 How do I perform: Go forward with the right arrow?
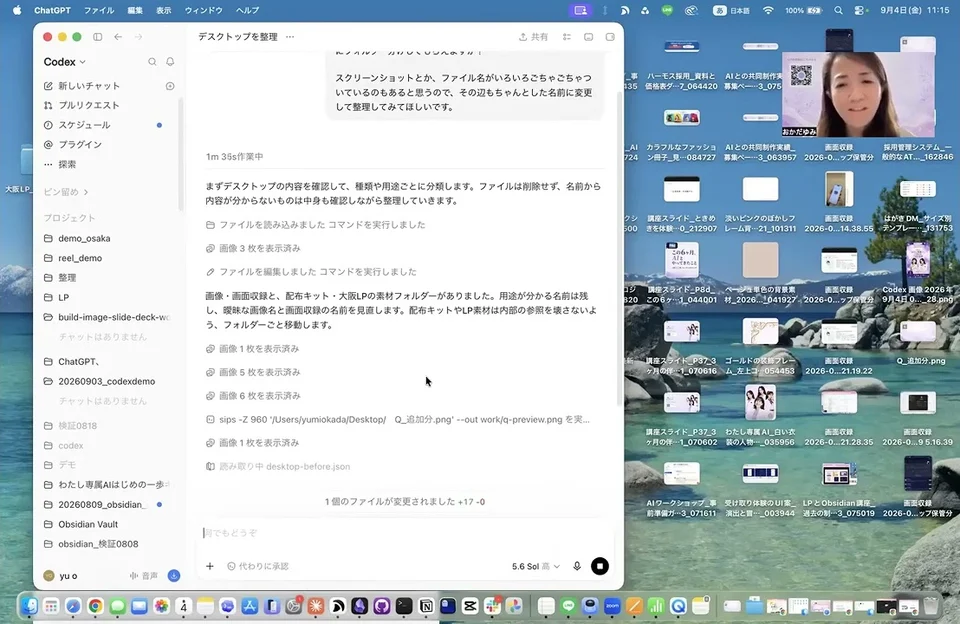[x=138, y=37]
